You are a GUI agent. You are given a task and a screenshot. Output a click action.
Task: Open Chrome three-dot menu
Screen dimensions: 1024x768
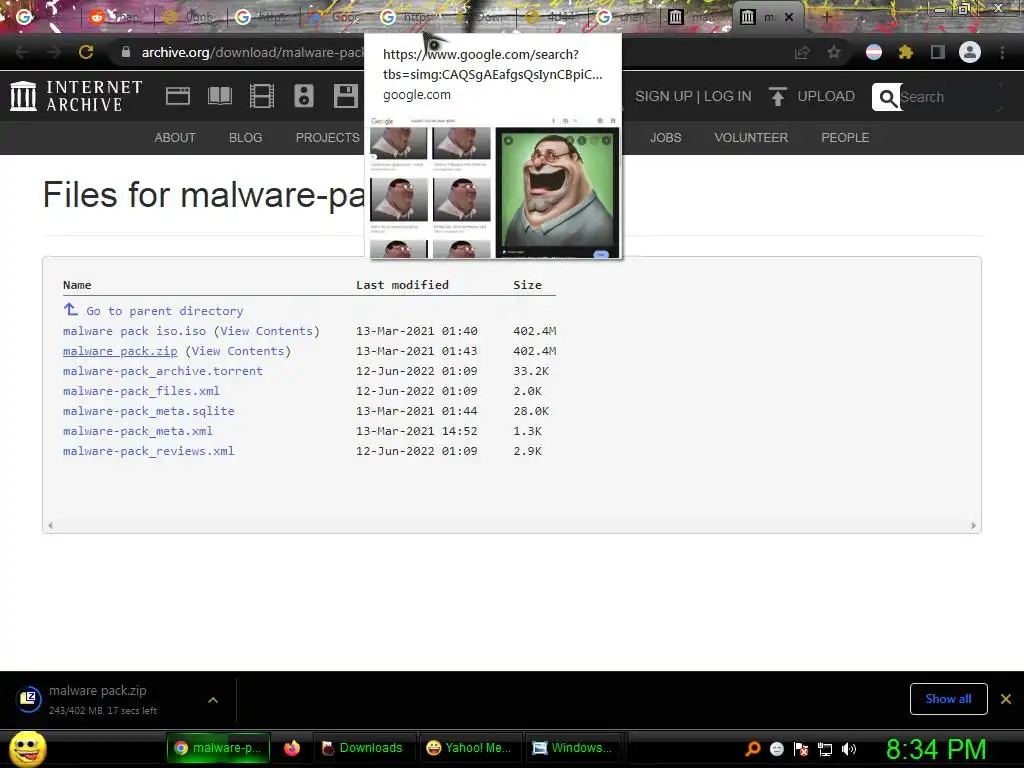click(1002, 53)
